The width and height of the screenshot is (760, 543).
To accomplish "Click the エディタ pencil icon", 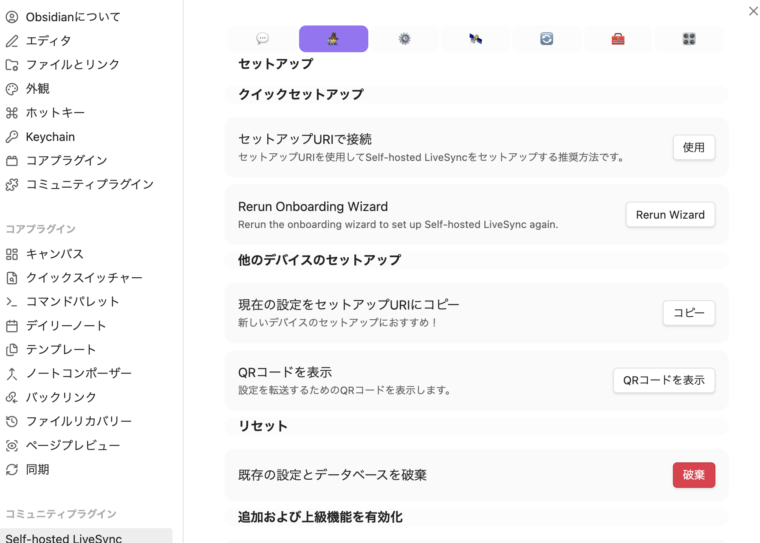I will tap(12, 41).
